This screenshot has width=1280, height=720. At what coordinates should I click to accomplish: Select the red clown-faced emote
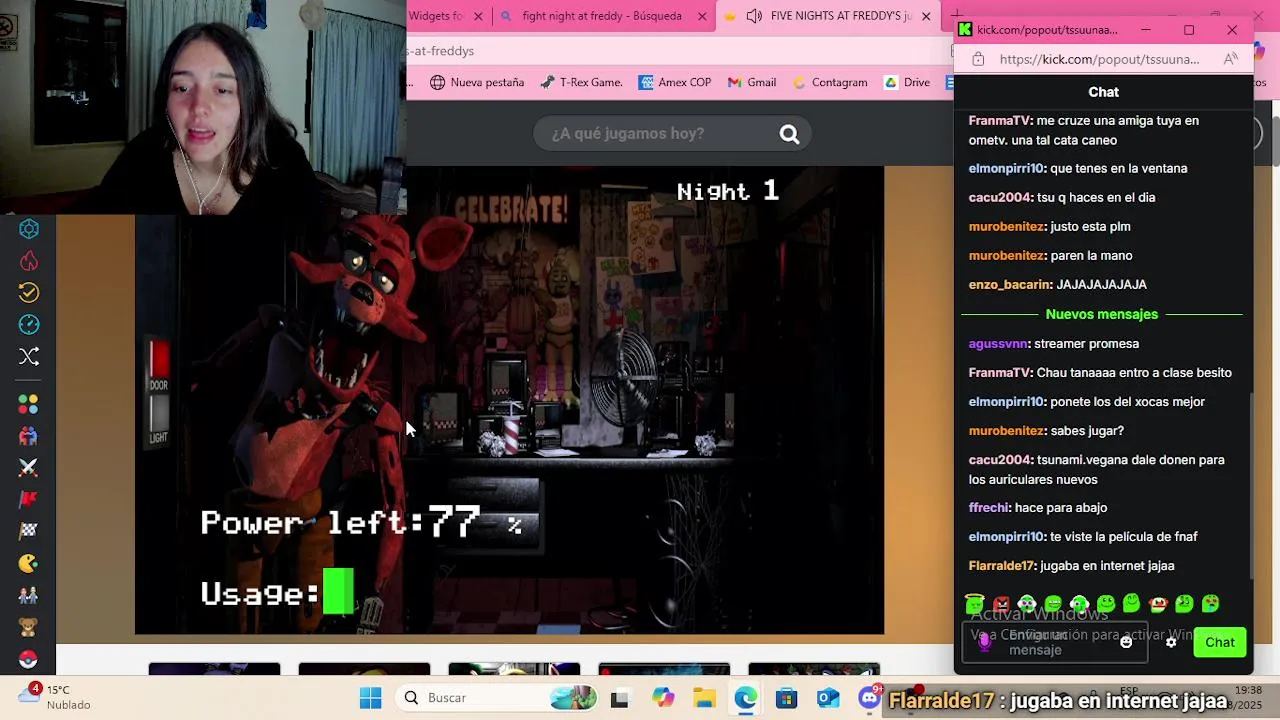coord(1158,604)
